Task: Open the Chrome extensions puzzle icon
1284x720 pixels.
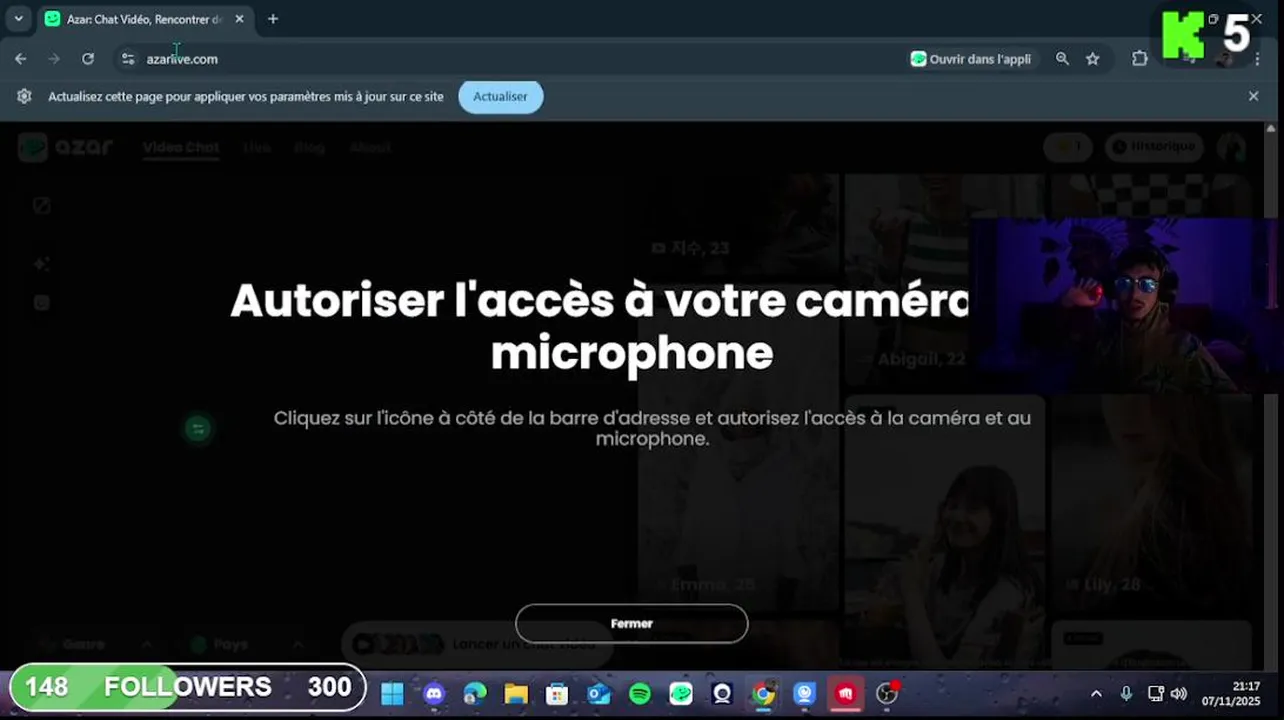Action: point(1140,59)
